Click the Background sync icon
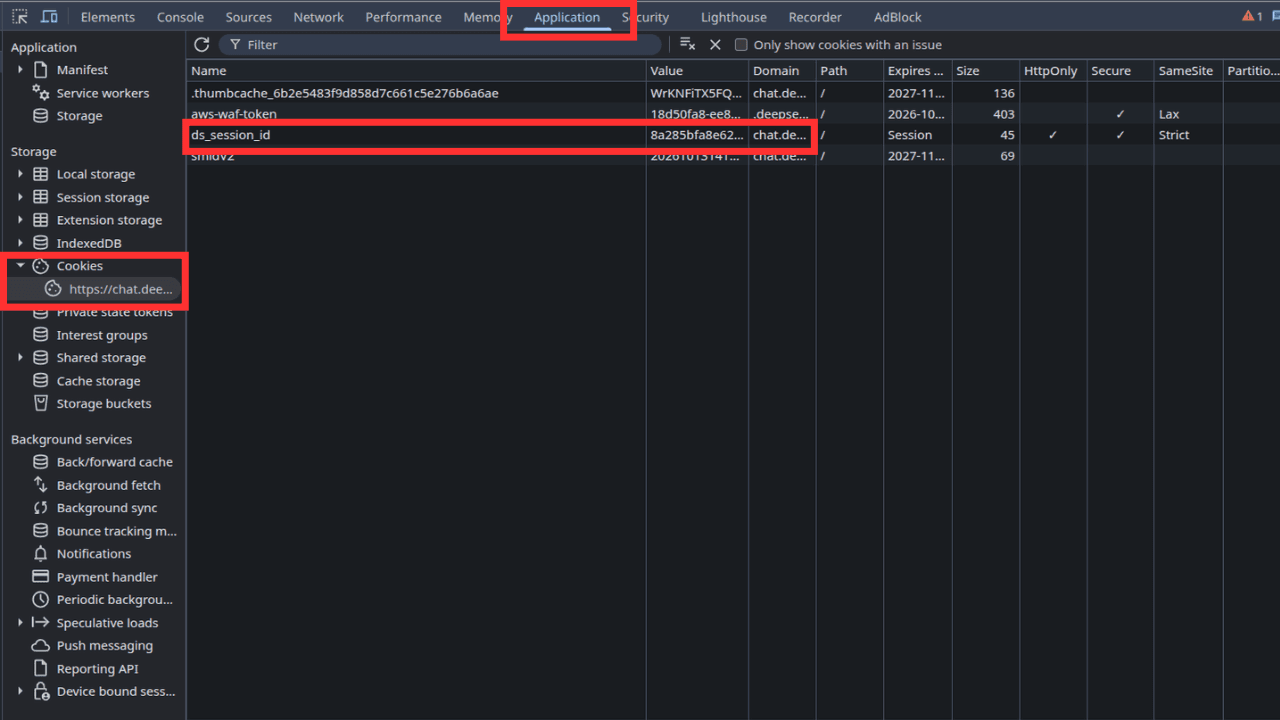Image resolution: width=1280 pixels, height=720 pixels. tap(41, 508)
